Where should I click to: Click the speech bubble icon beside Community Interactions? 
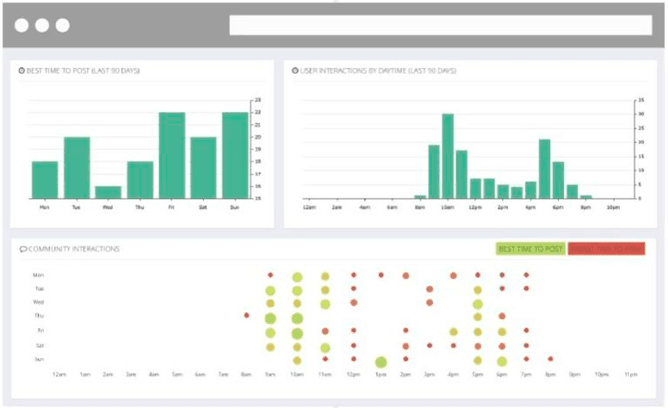pos(23,249)
